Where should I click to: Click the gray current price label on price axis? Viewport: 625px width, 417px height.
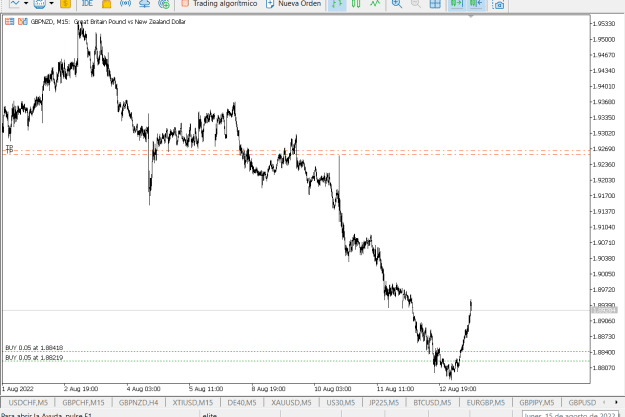click(x=605, y=310)
